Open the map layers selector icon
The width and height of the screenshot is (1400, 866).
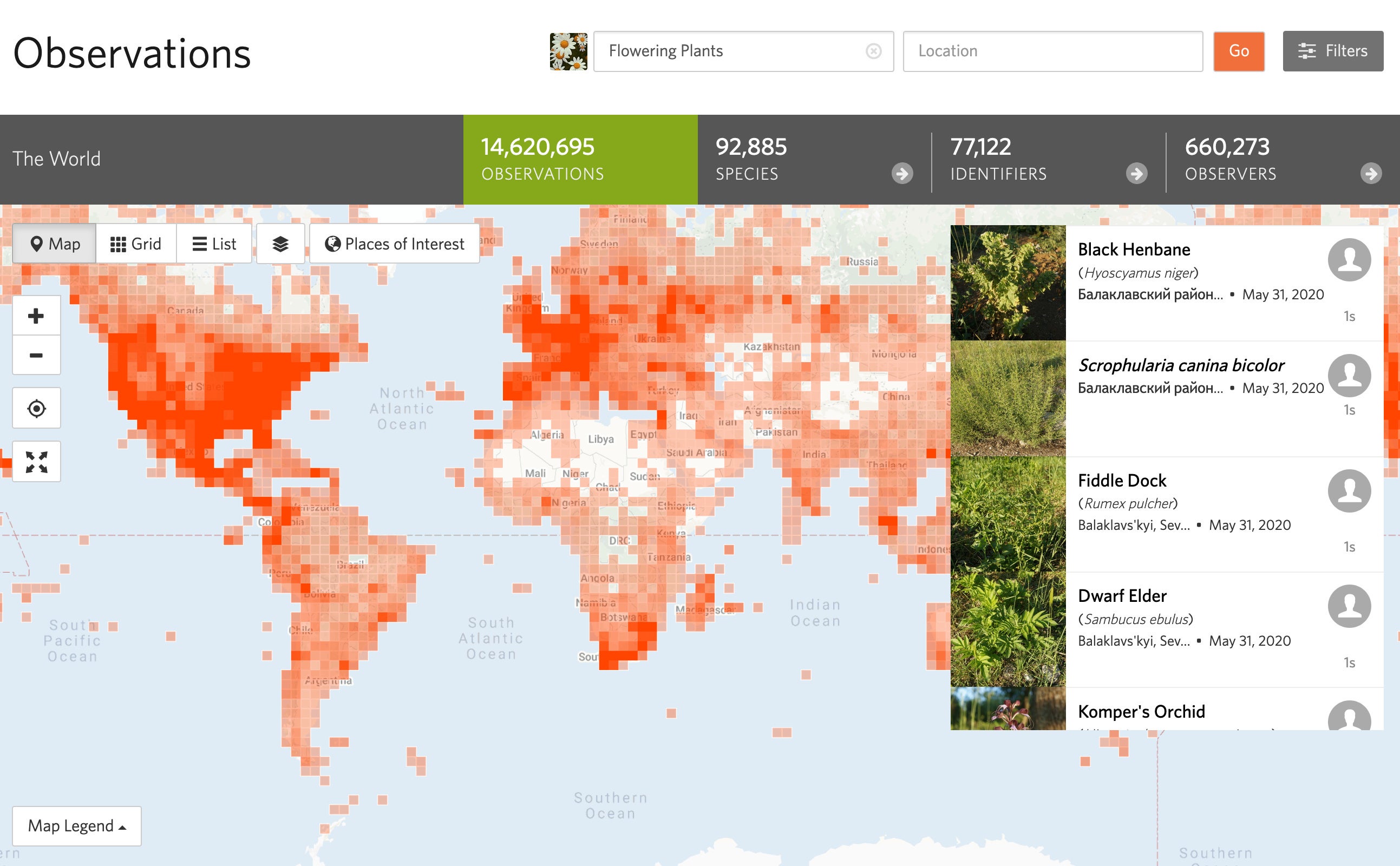coord(280,243)
